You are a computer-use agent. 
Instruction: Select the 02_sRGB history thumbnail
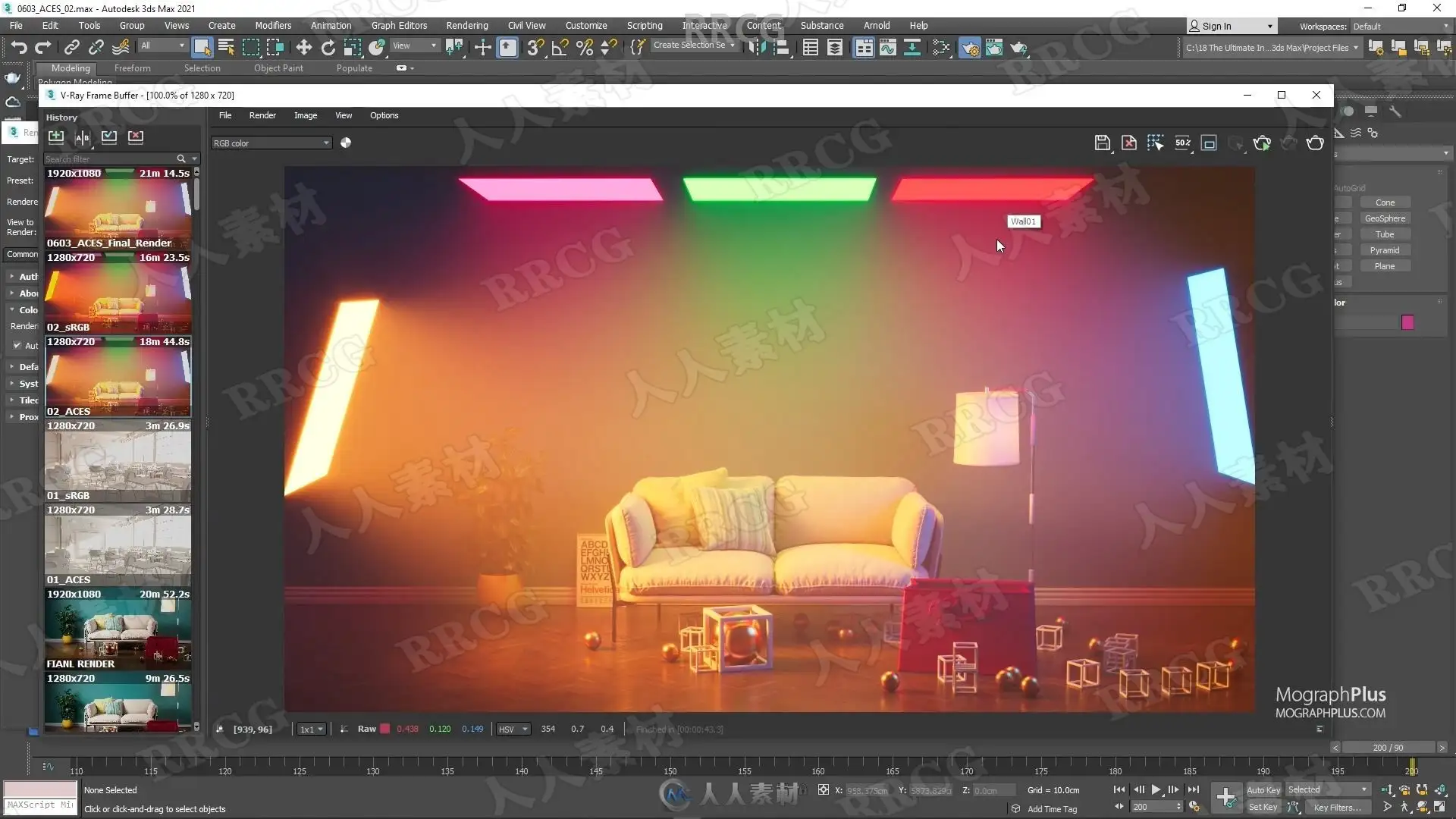click(118, 293)
